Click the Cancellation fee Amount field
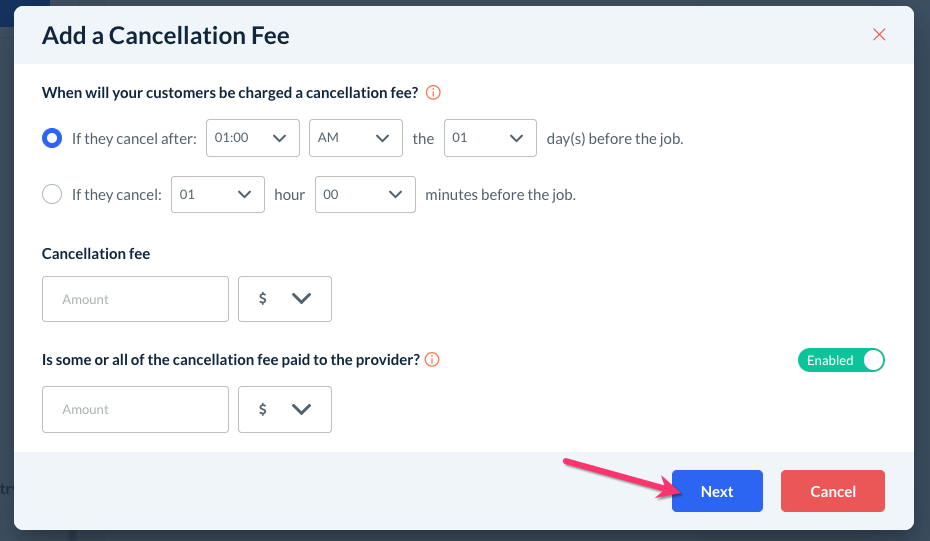The image size is (930, 541). pyautogui.click(x=135, y=299)
